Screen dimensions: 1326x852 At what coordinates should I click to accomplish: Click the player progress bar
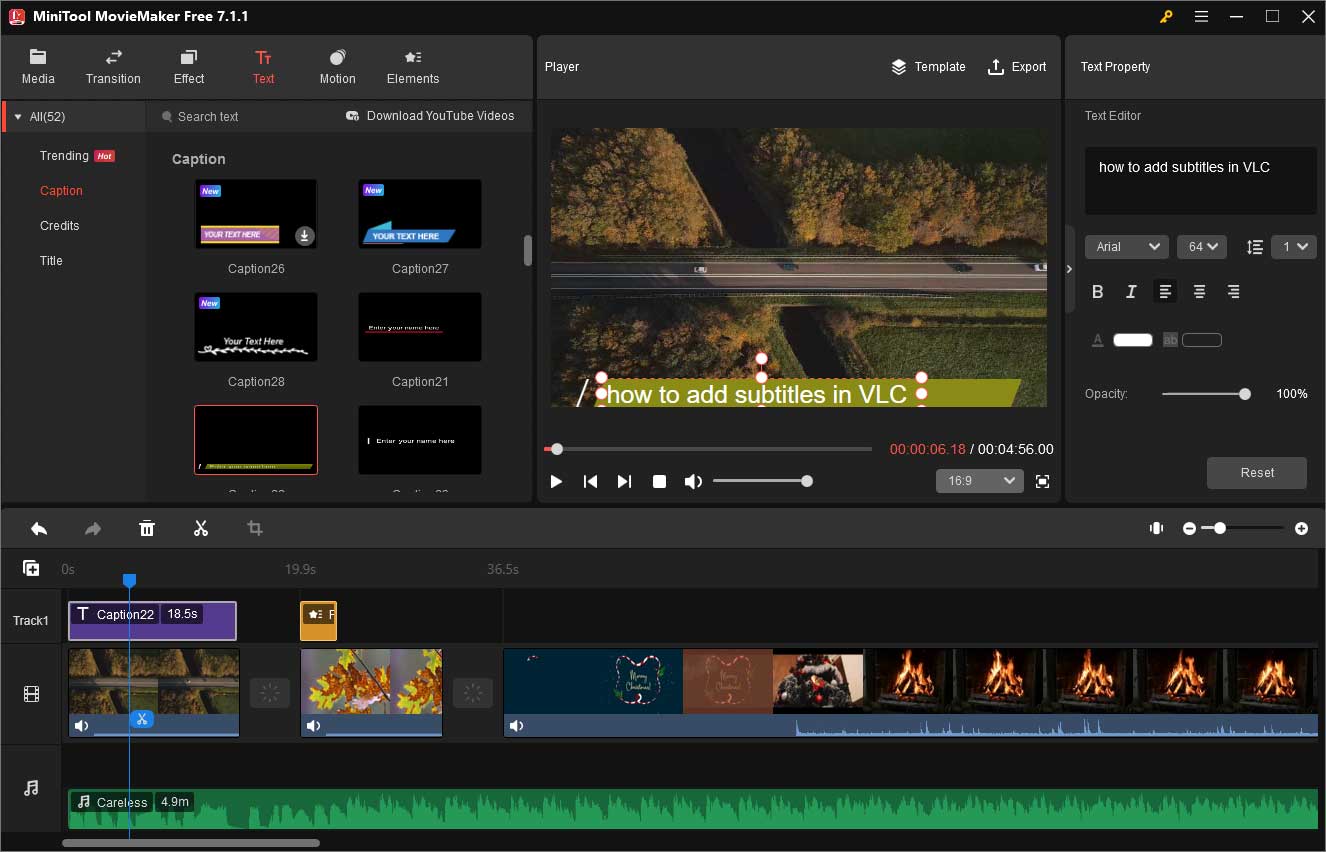coord(708,449)
